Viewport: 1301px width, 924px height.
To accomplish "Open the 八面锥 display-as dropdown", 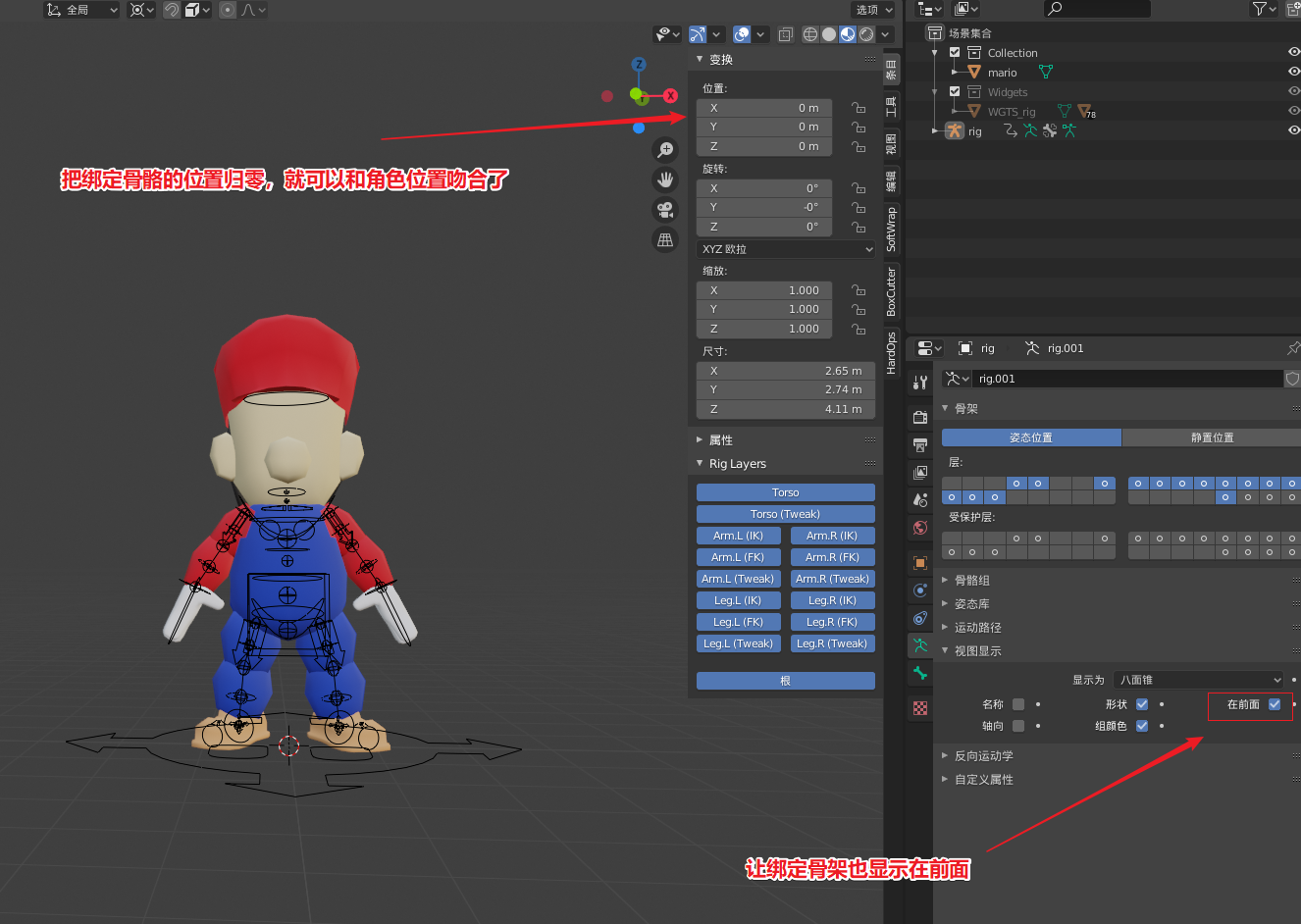I will (x=1199, y=680).
